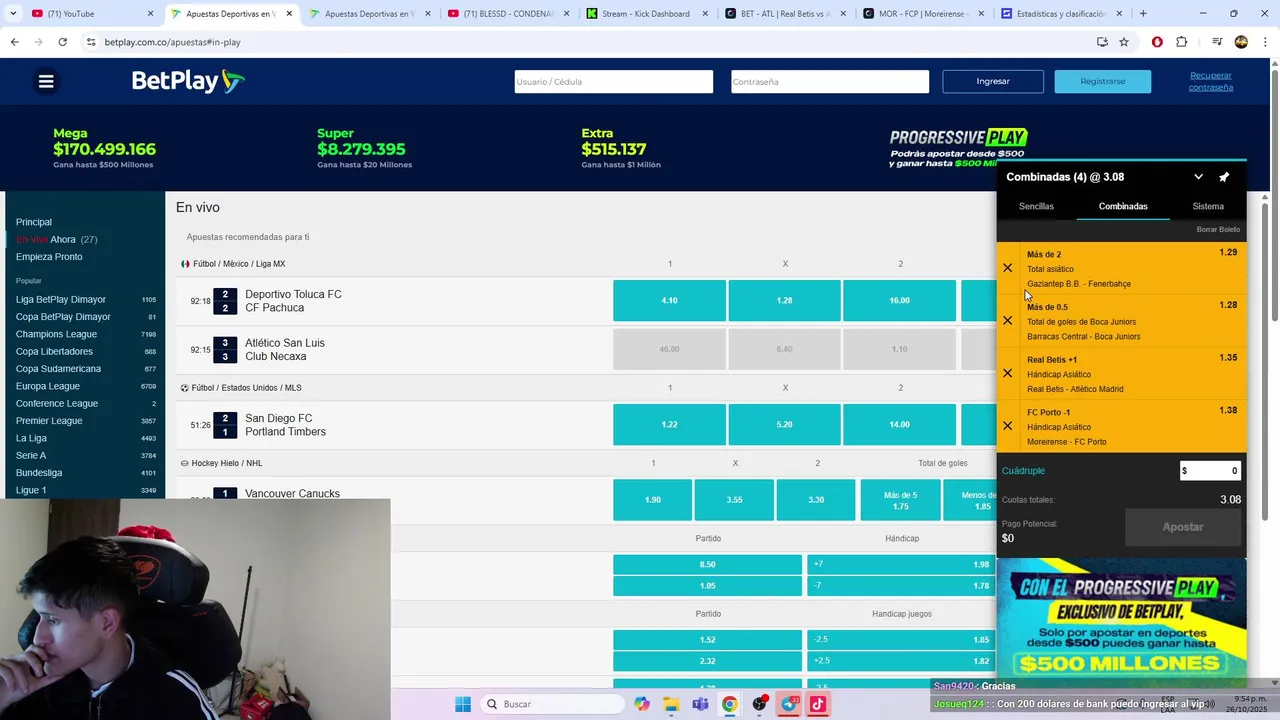
Task: Click the Super jackpot amount
Action: pyautogui.click(x=361, y=149)
